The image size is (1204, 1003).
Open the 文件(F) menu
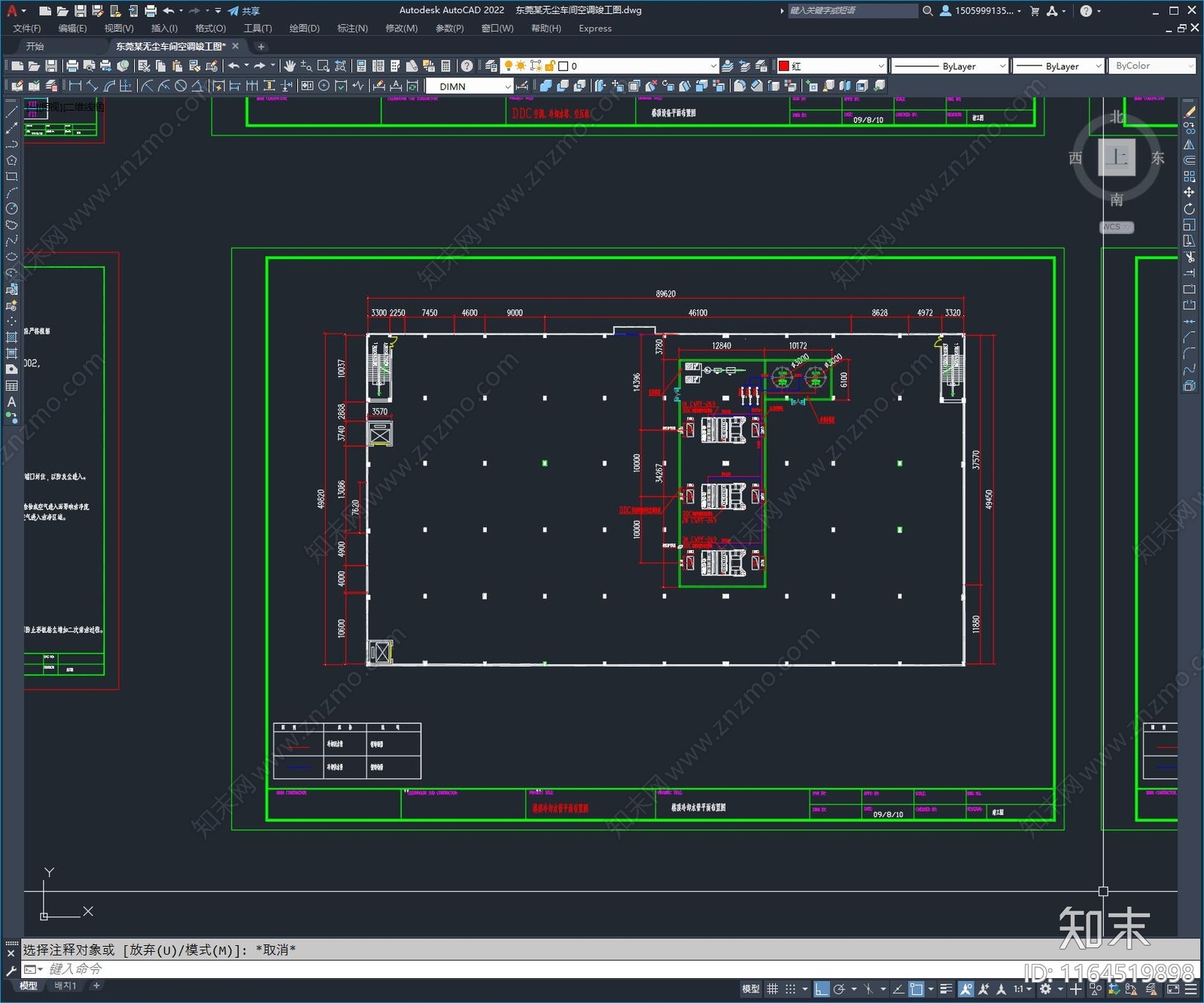27,29
